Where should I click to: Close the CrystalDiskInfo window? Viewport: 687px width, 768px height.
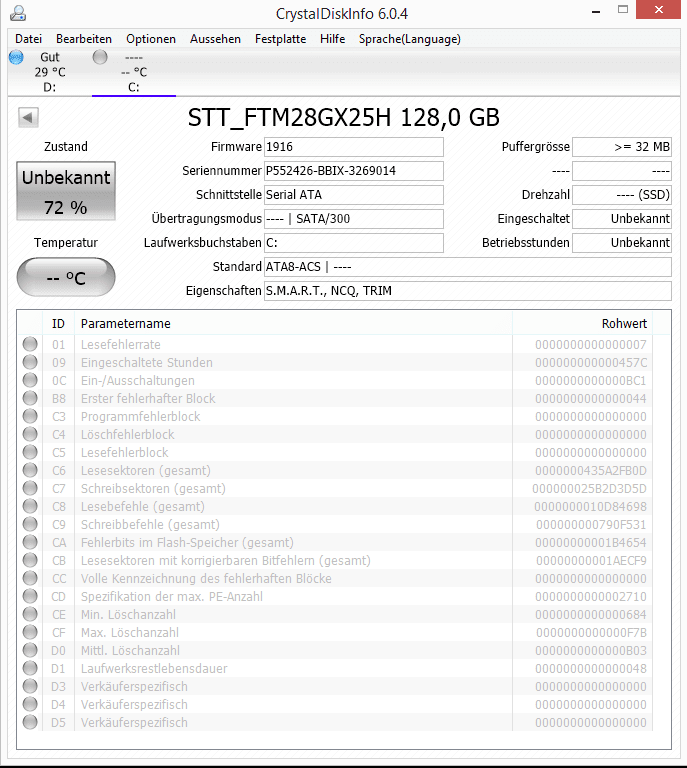[659, 9]
